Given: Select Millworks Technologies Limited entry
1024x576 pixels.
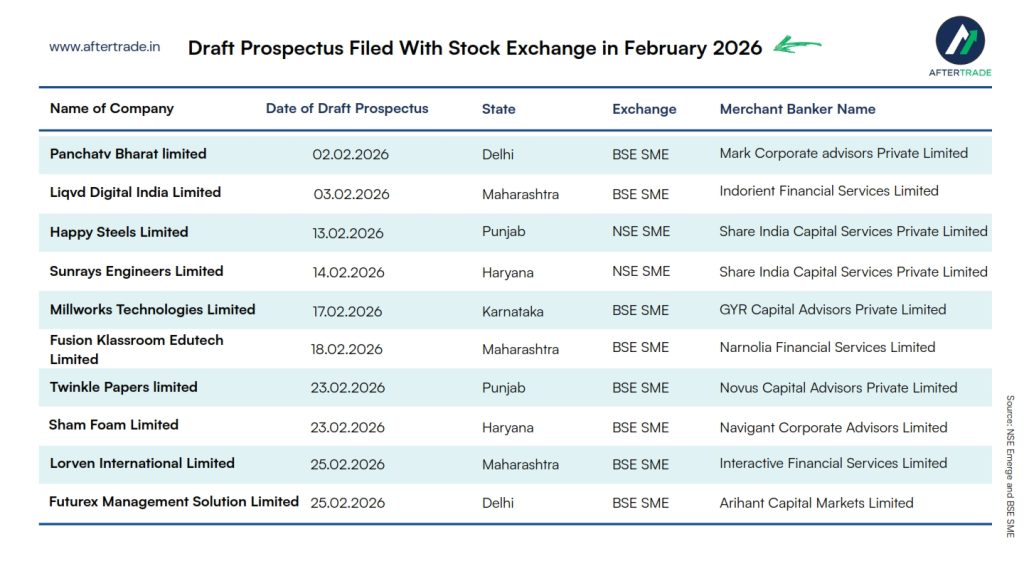Looking at the screenshot, I should 152,310.
